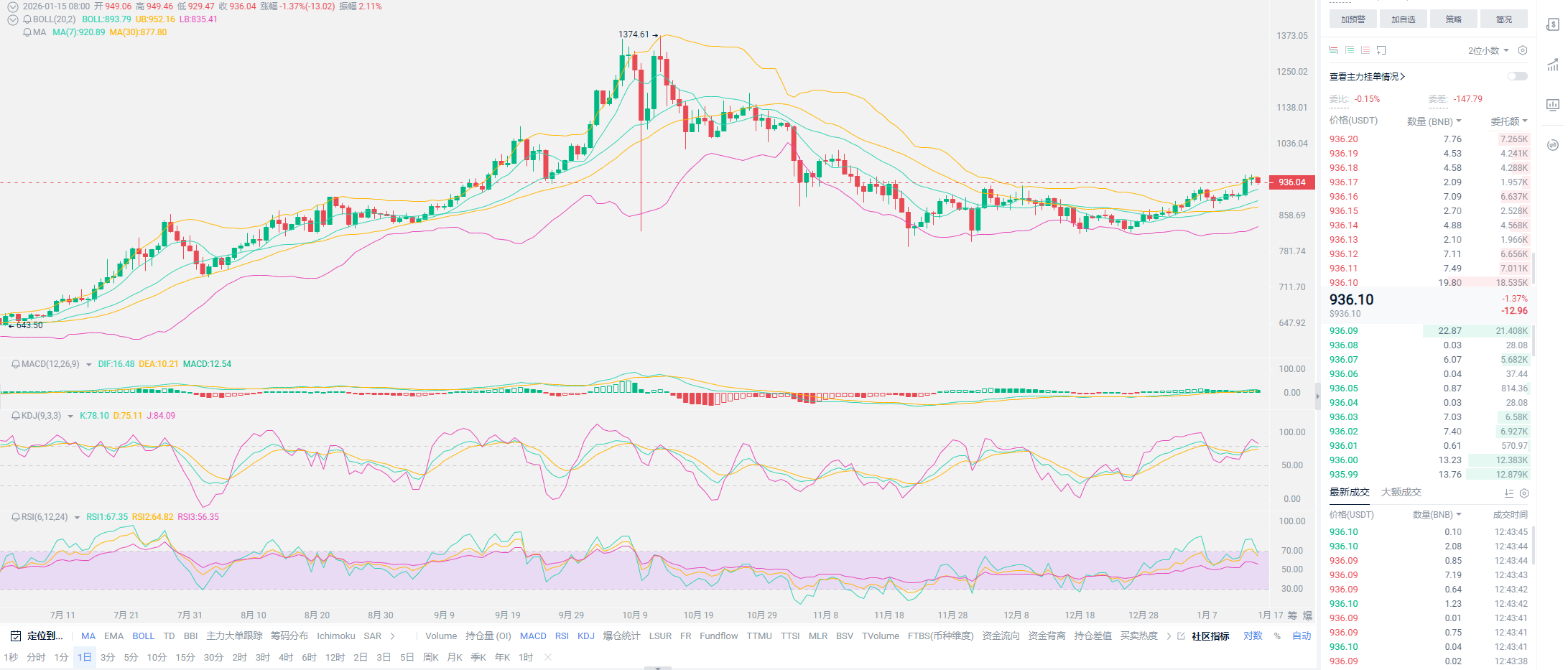This screenshot has height=670, width=1568.
Task: Select the 4时 timeframe
Action: pos(286,658)
